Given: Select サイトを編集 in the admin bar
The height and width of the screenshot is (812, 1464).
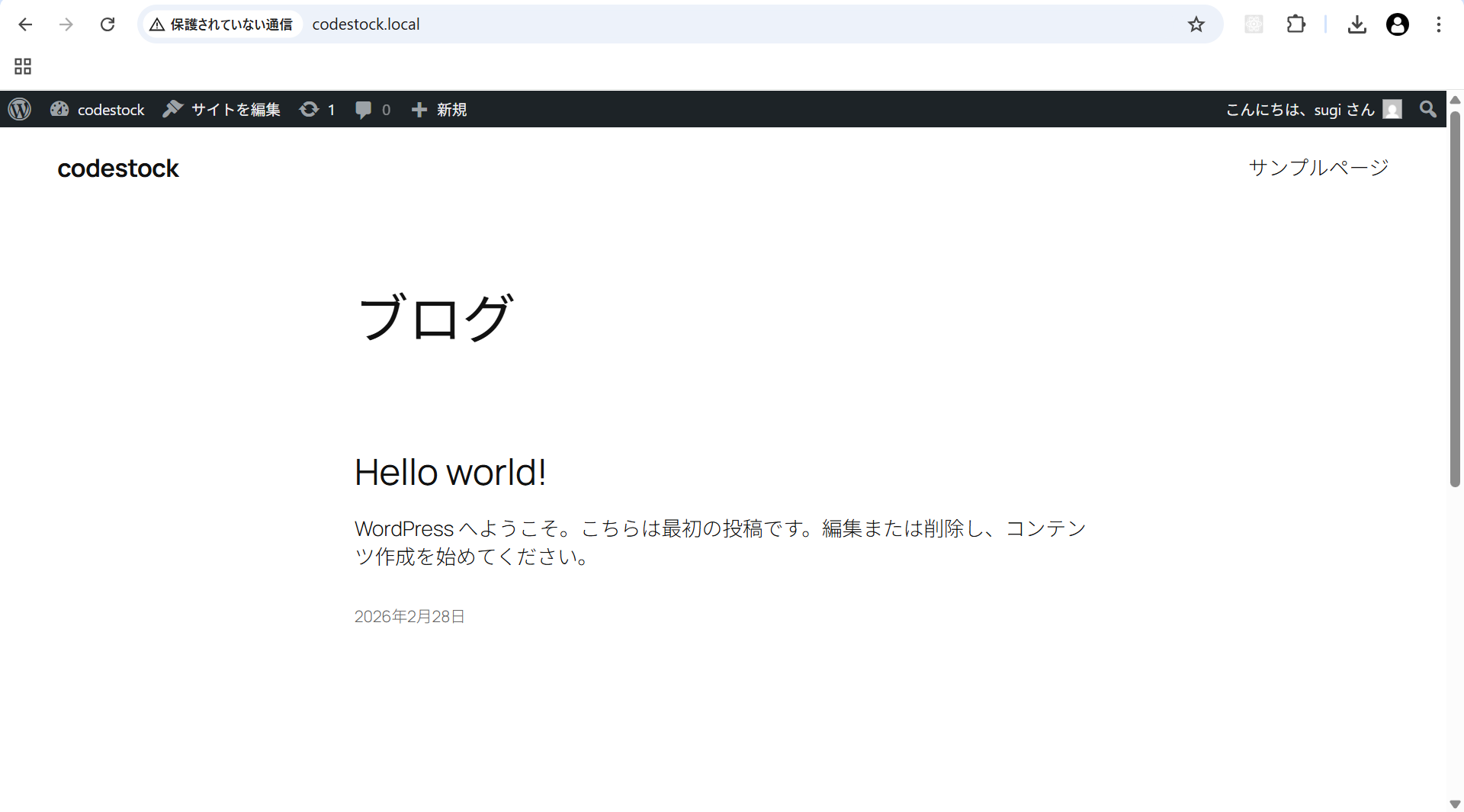Looking at the screenshot, I should point(235,109).
